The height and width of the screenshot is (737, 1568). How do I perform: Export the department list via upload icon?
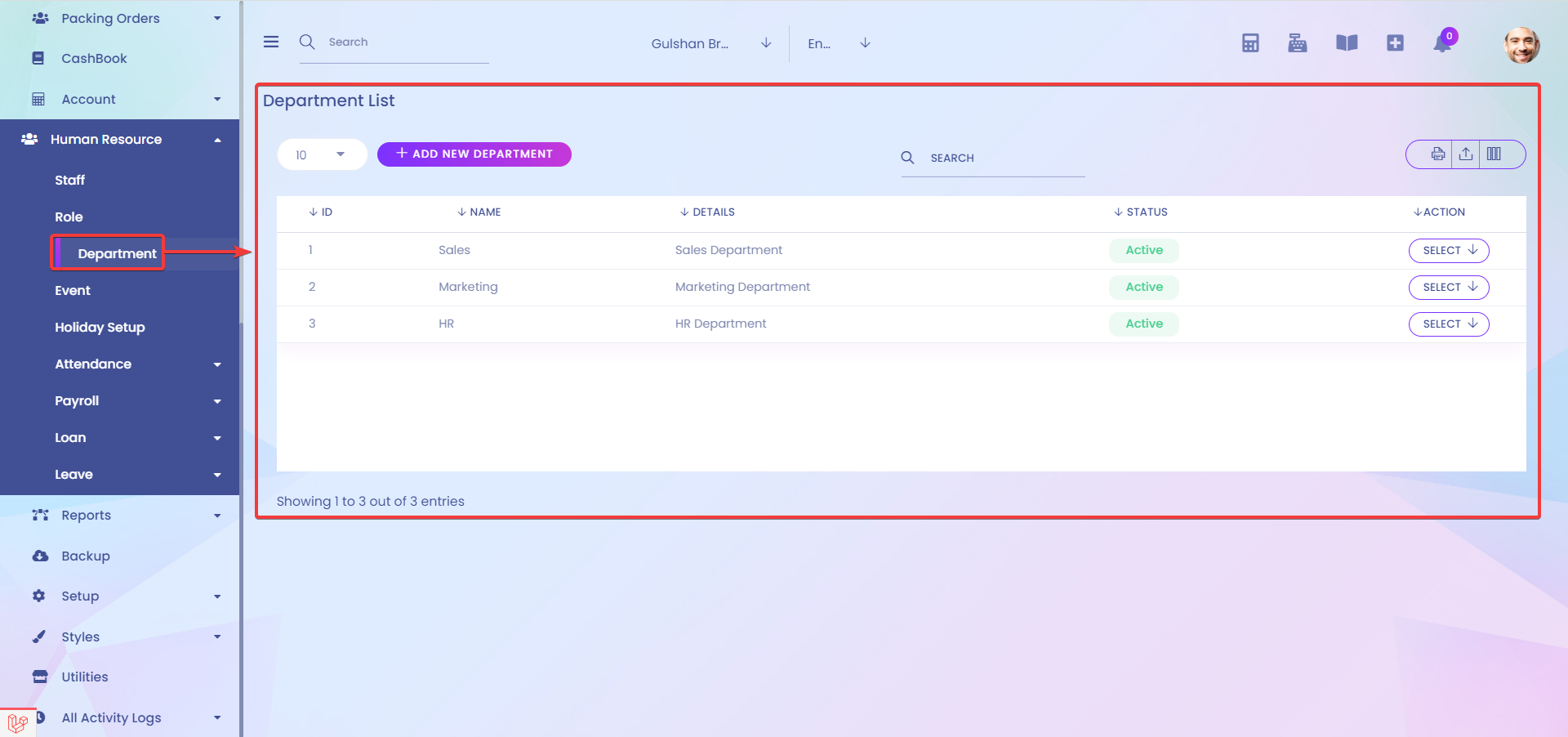pos(1466,154)
